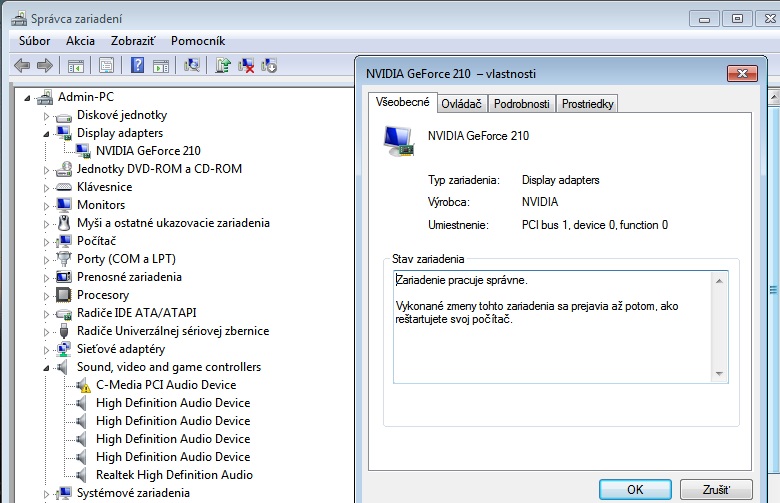The width and height of the screenshot is (780, 503).
Task: Click OK in the properties dialog
Action: 635,490
